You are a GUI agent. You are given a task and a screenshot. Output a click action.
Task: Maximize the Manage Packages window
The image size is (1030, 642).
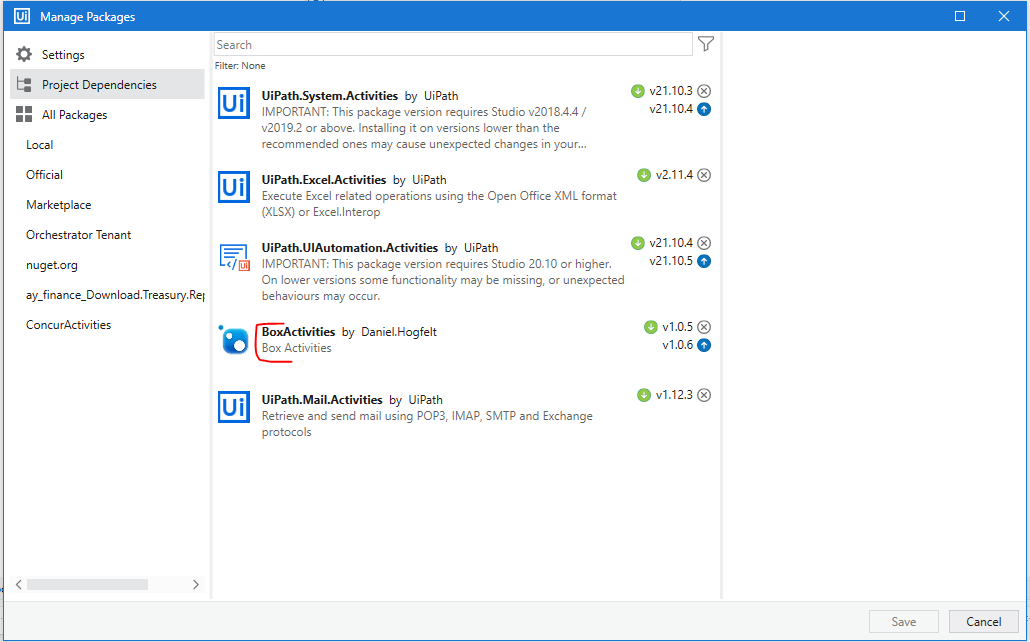pos(960,16)
